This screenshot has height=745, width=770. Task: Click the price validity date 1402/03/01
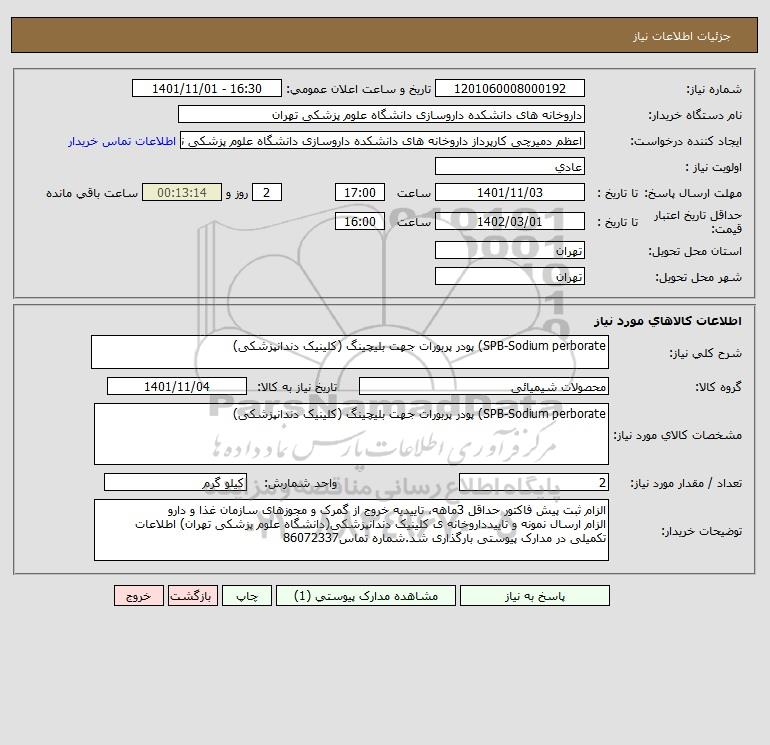click(x=510, y=221)
